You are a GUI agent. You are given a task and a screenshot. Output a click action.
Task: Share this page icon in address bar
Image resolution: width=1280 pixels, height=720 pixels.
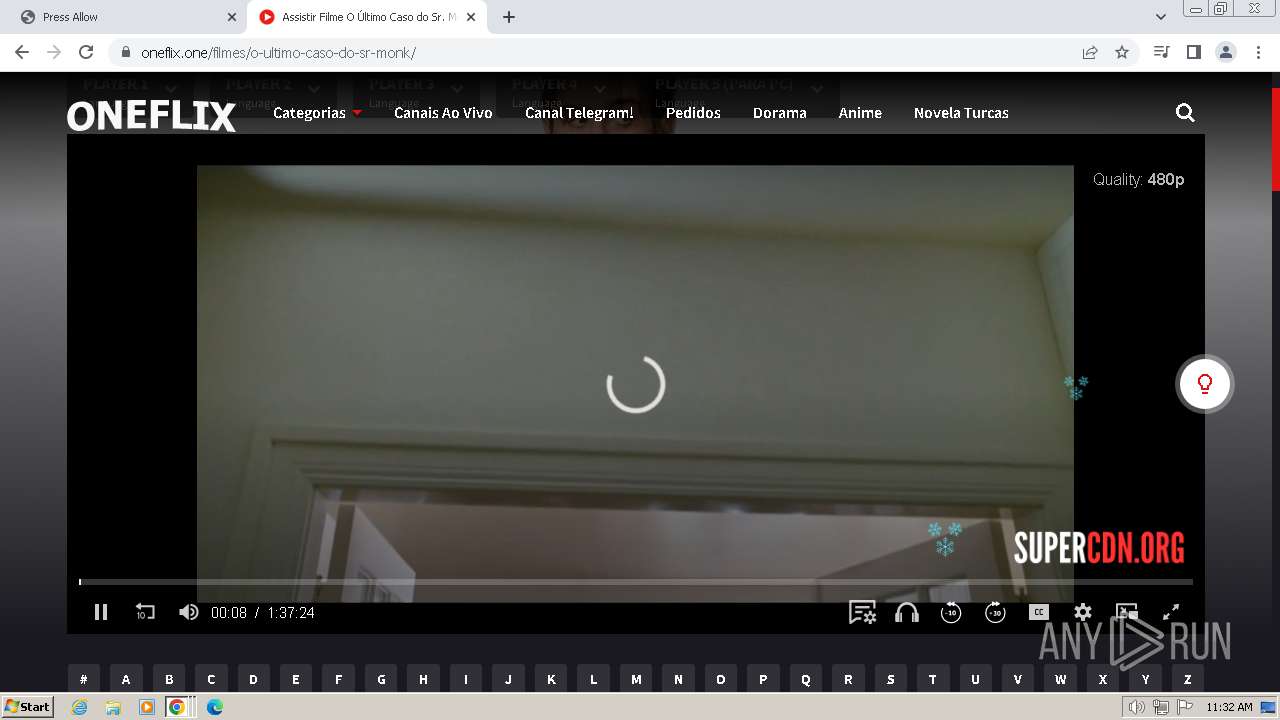(1090, 52)
